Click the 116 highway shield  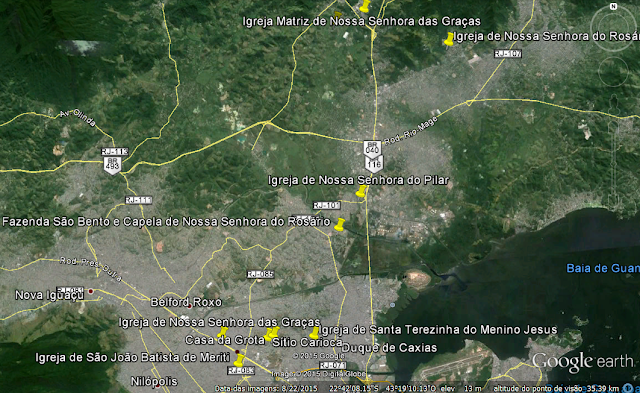pos(374,164)
